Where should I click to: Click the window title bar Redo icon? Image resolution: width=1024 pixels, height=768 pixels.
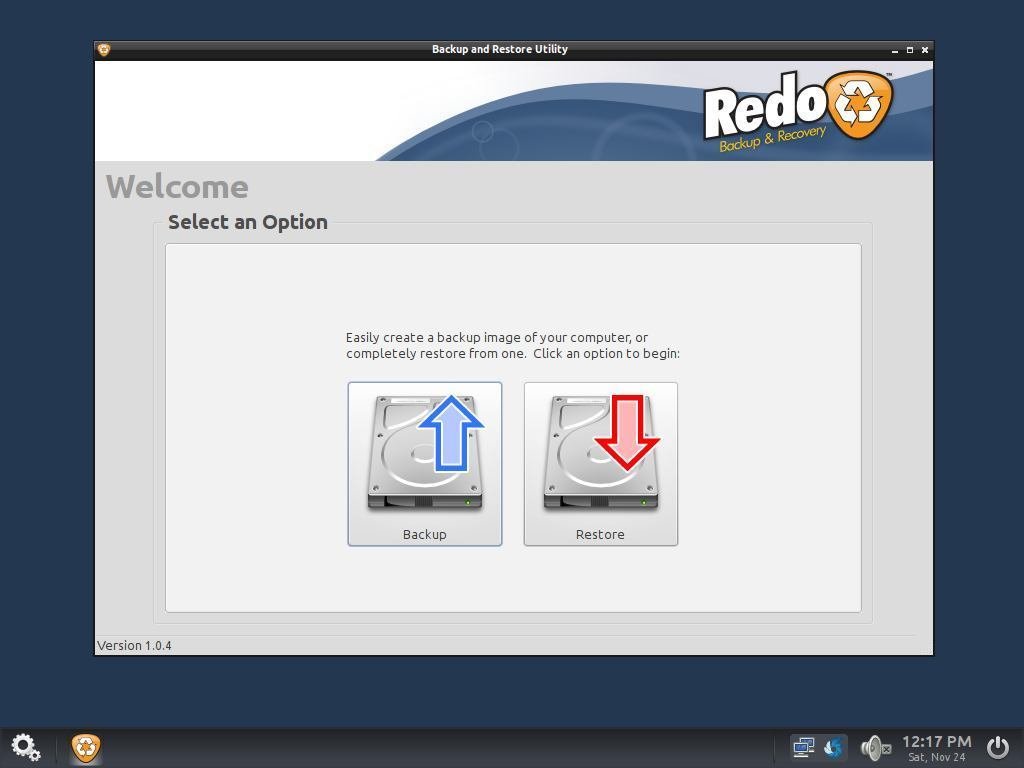104,50
